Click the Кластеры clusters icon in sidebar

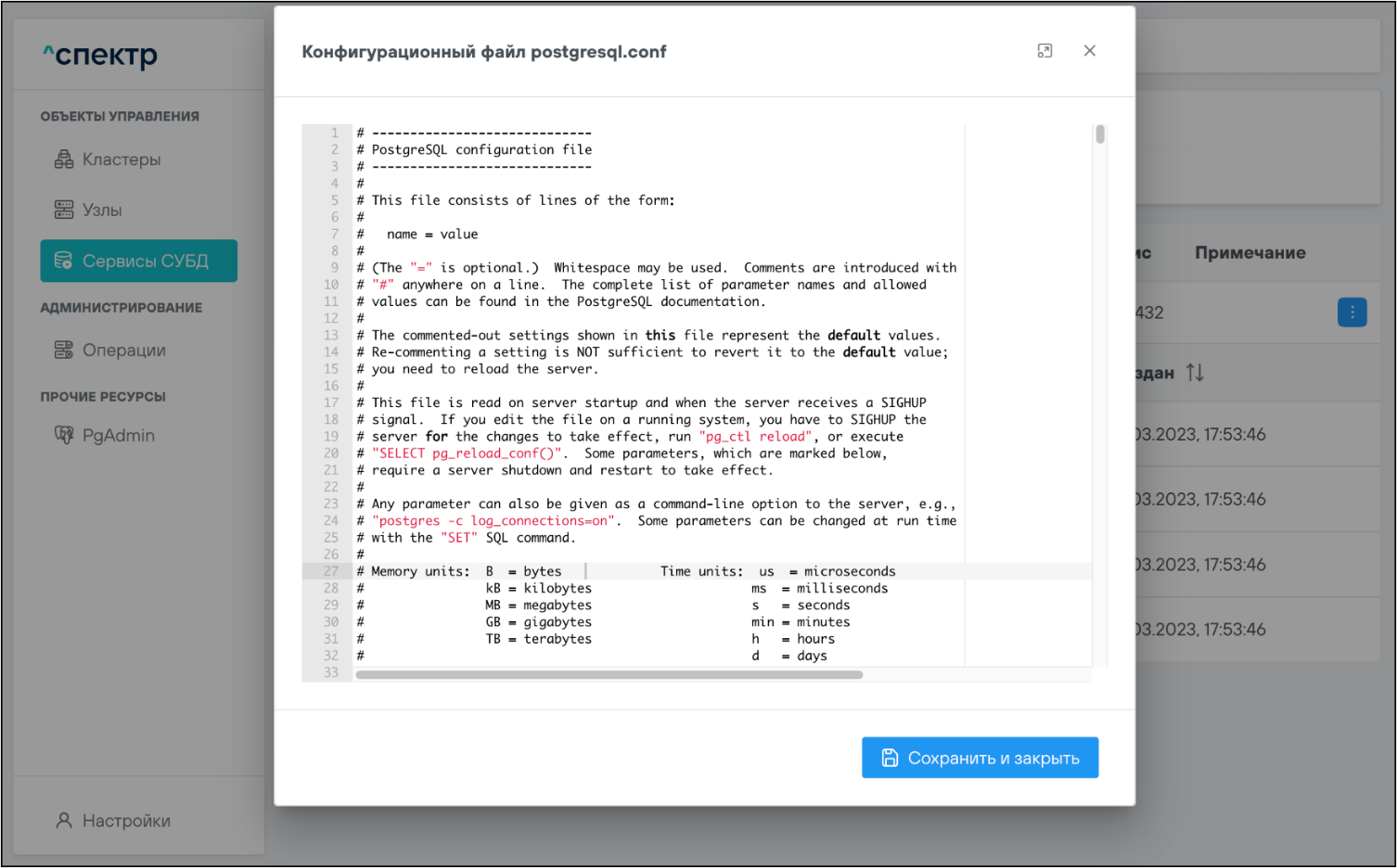click(x=64, y=160)
